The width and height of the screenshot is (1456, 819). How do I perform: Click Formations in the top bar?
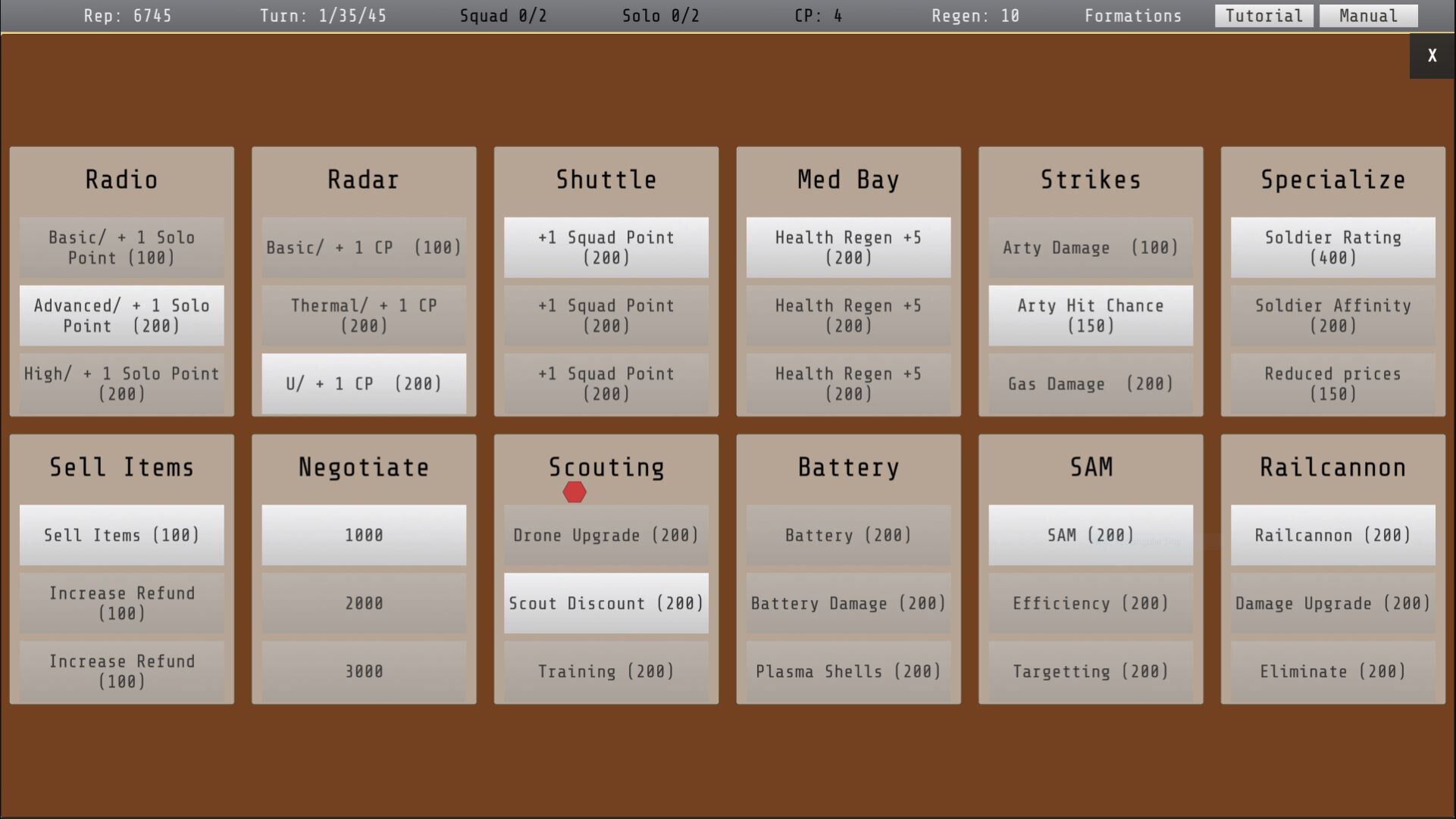click(1133, 15)
